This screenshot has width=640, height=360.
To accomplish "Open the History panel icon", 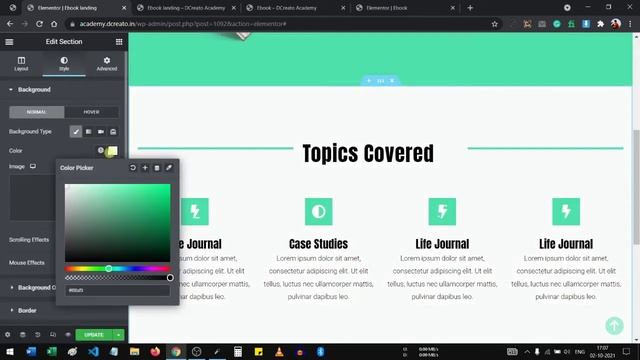I will (x=38, y=335).
